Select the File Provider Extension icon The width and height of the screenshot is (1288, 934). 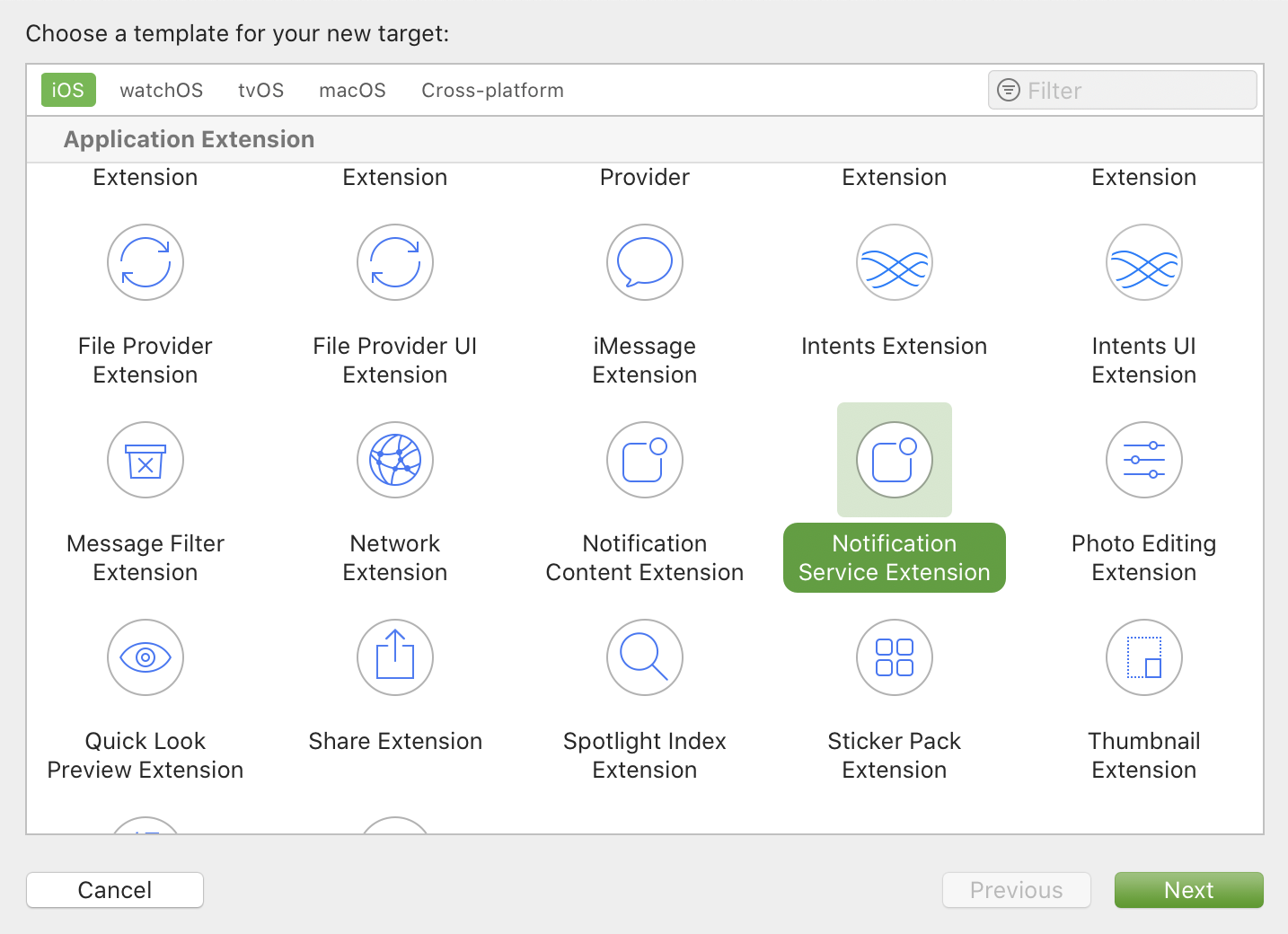[x=146, y=262]
